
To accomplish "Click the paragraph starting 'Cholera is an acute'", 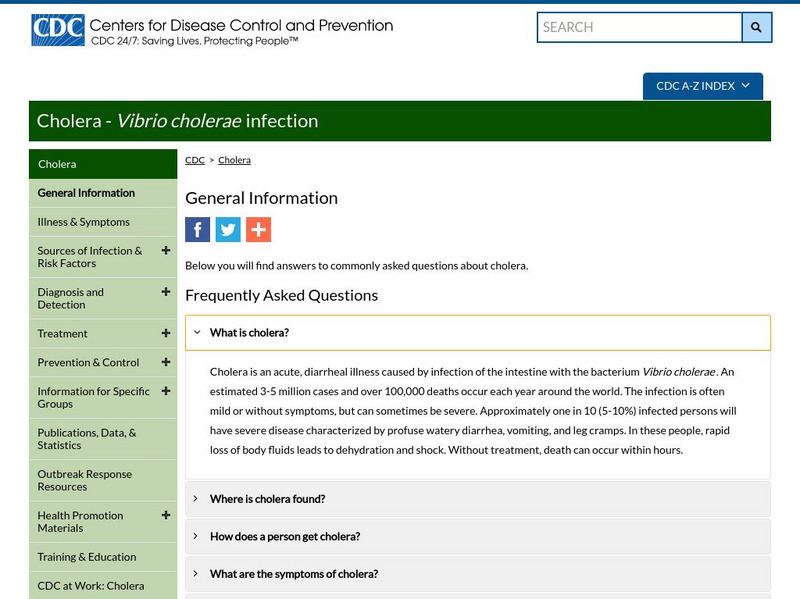I will tap(473, 411).
